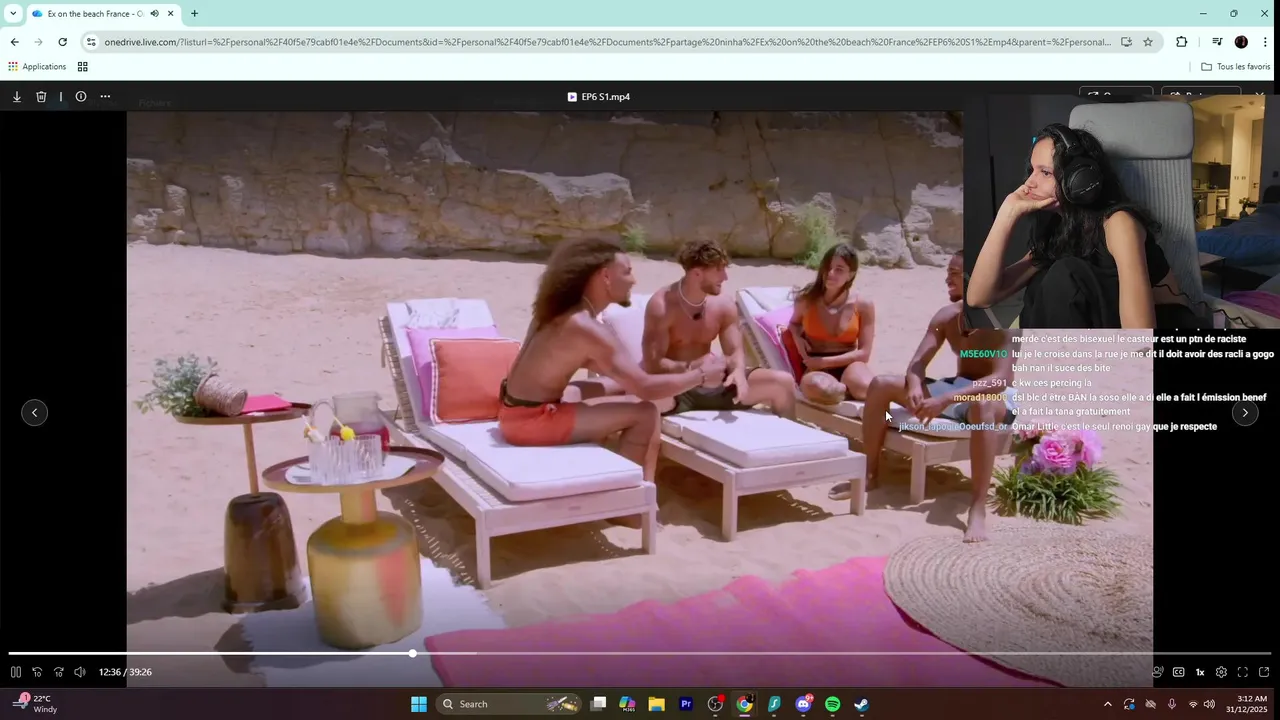1280x720 pixels.
Task: Delete the file with trash icon
Action: click(x=41, y=97)
